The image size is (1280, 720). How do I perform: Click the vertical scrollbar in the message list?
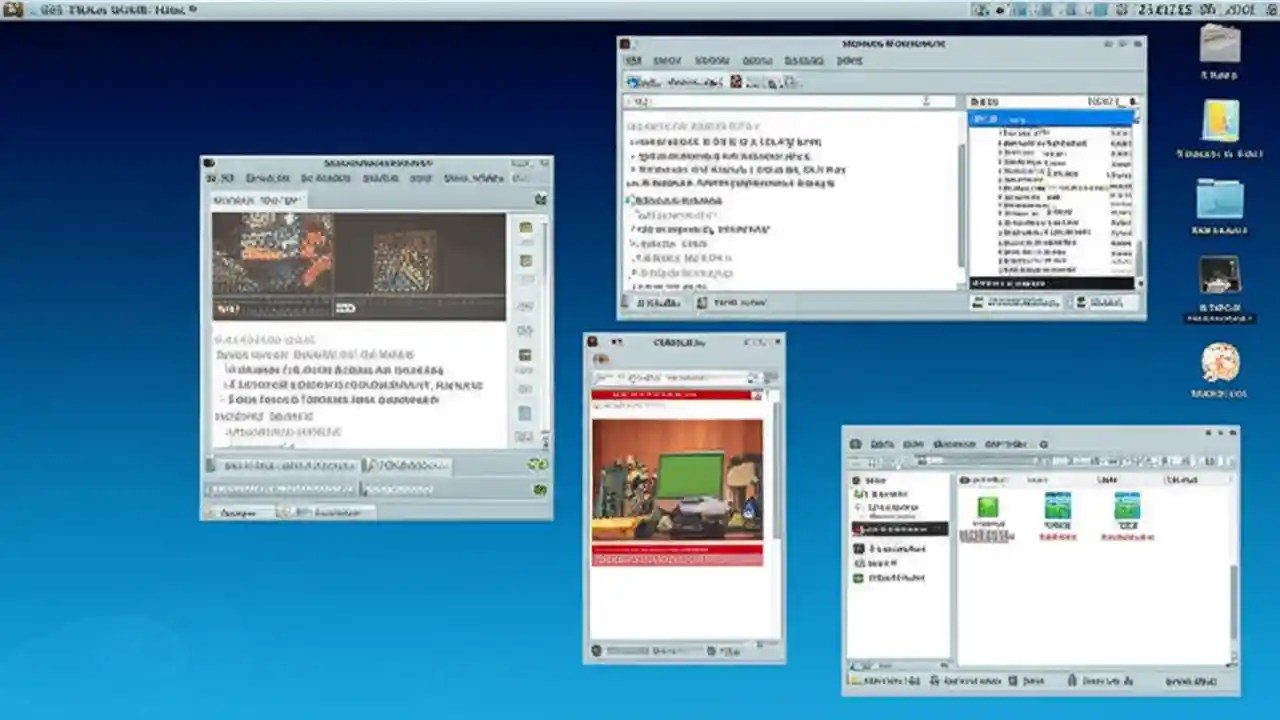pos(1140,200)
